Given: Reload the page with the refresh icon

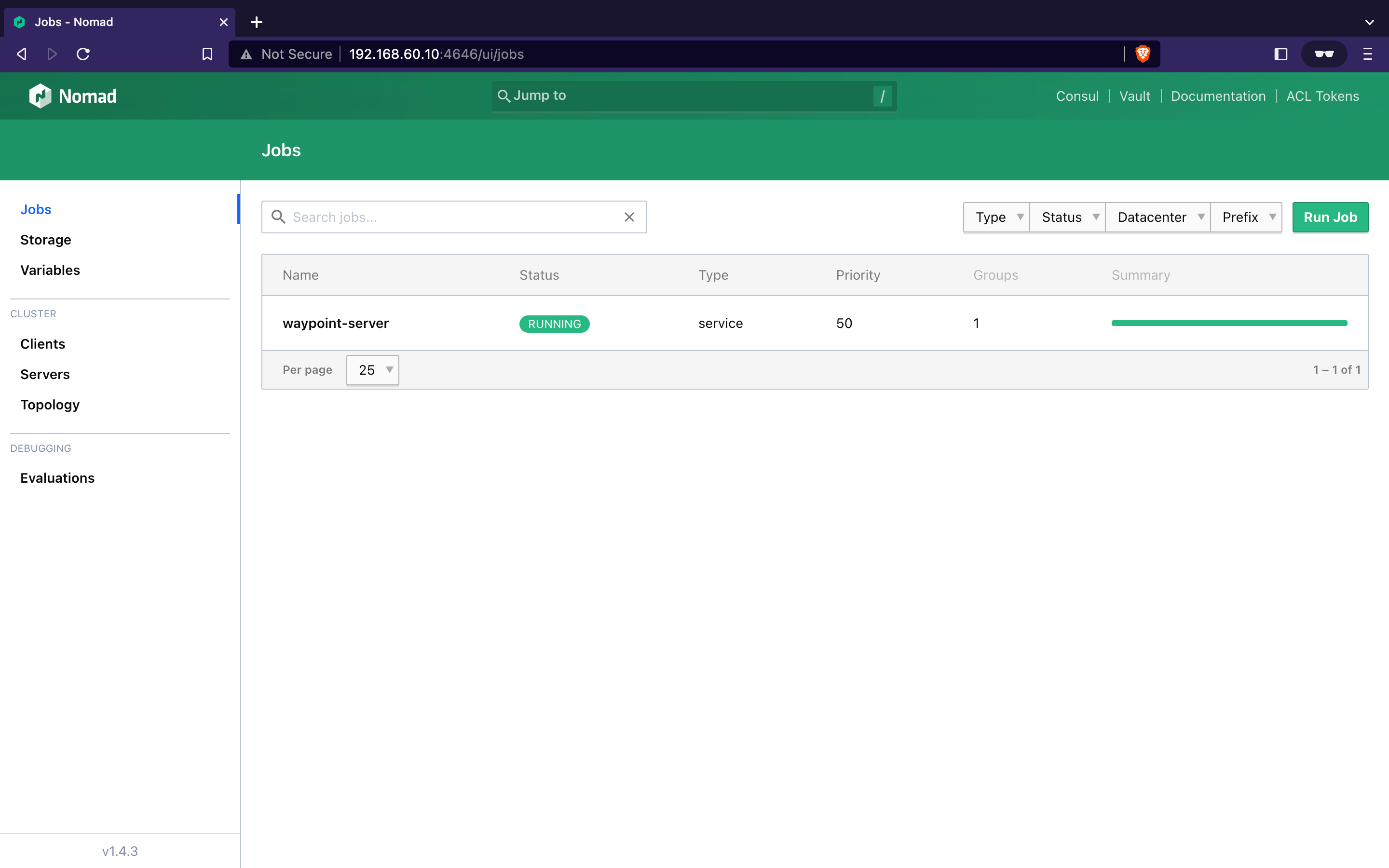Looking at the screenshot, I should 83,54.
